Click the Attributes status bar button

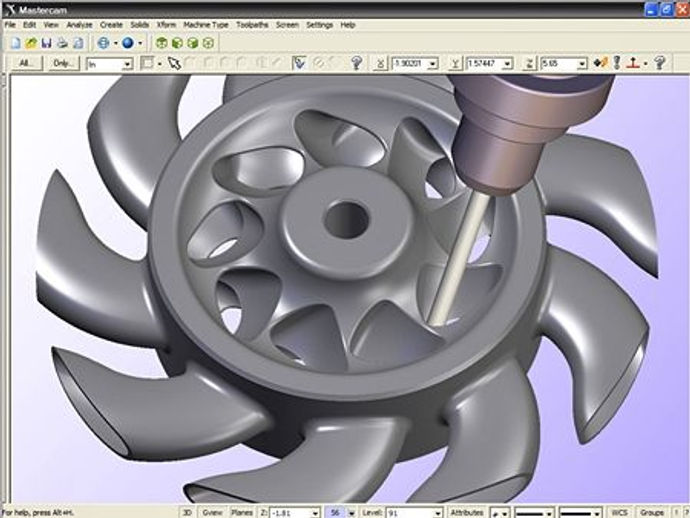point(467,513)
